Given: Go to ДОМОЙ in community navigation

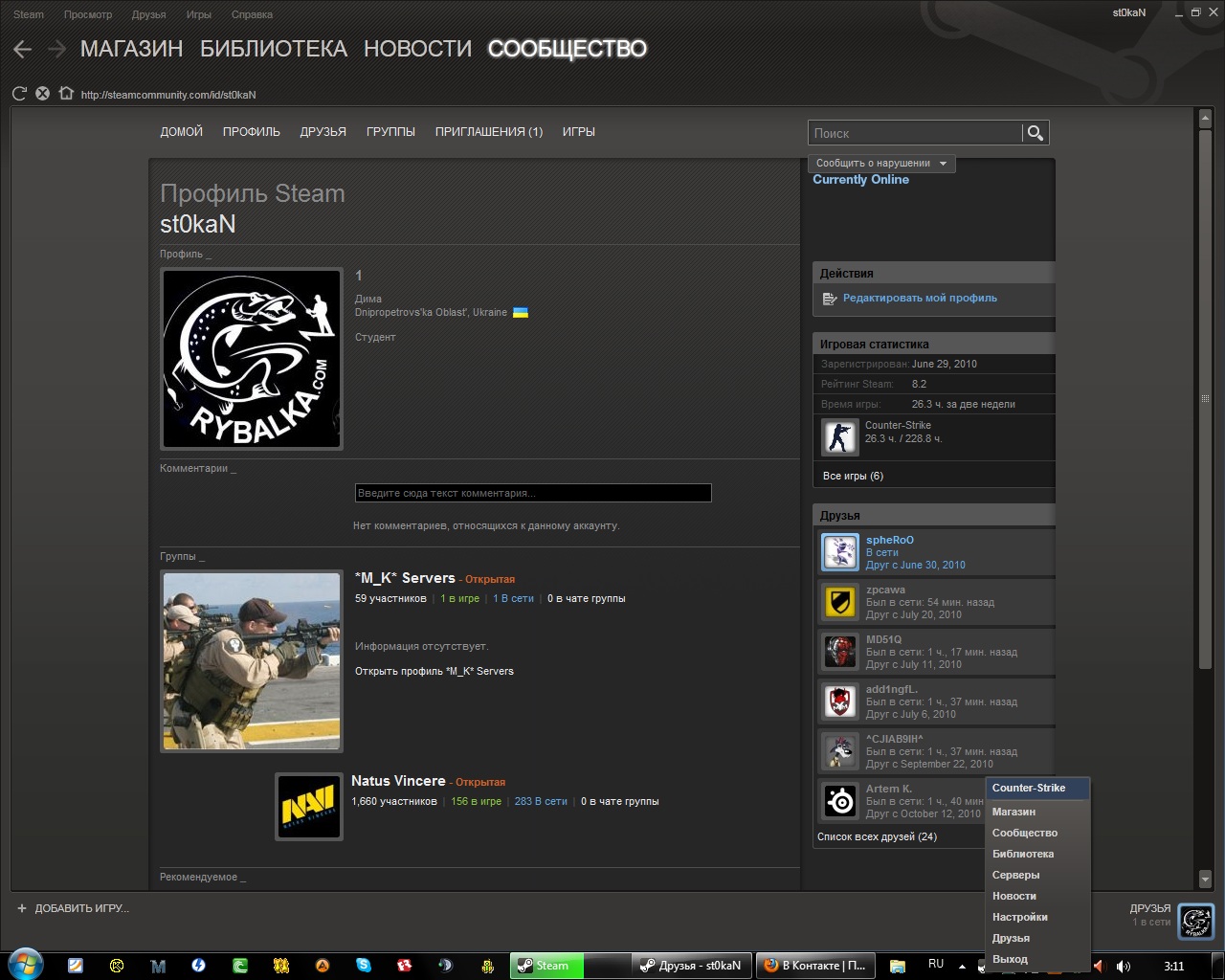Looking at the screenshot, I should 182,132.
